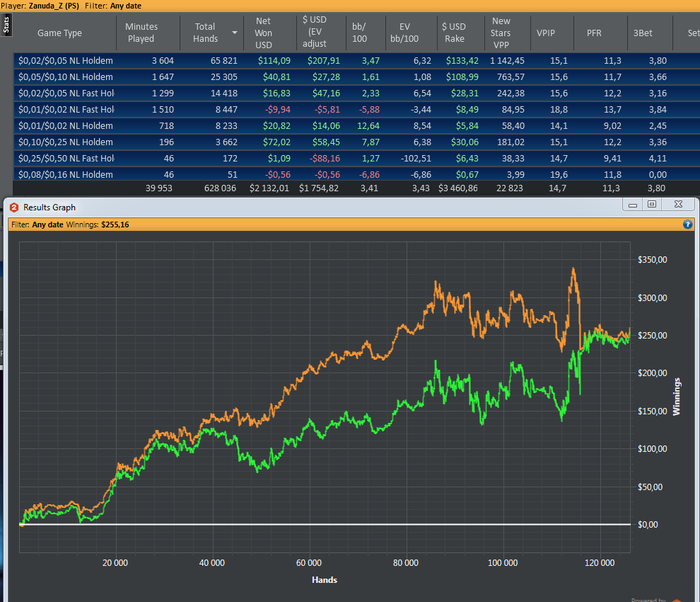
Task: Click the $ USD Rake column header
Action: 456,33
